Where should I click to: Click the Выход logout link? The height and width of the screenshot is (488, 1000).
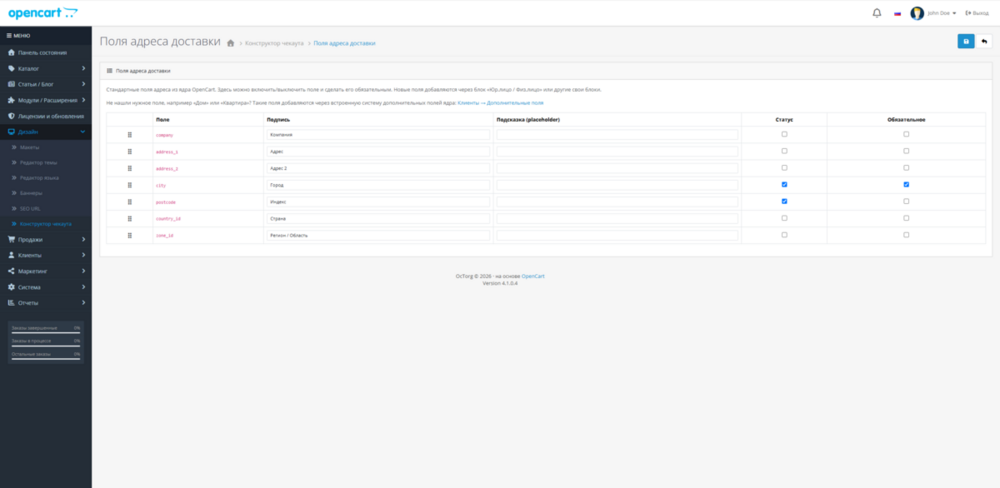click(977, 13)
